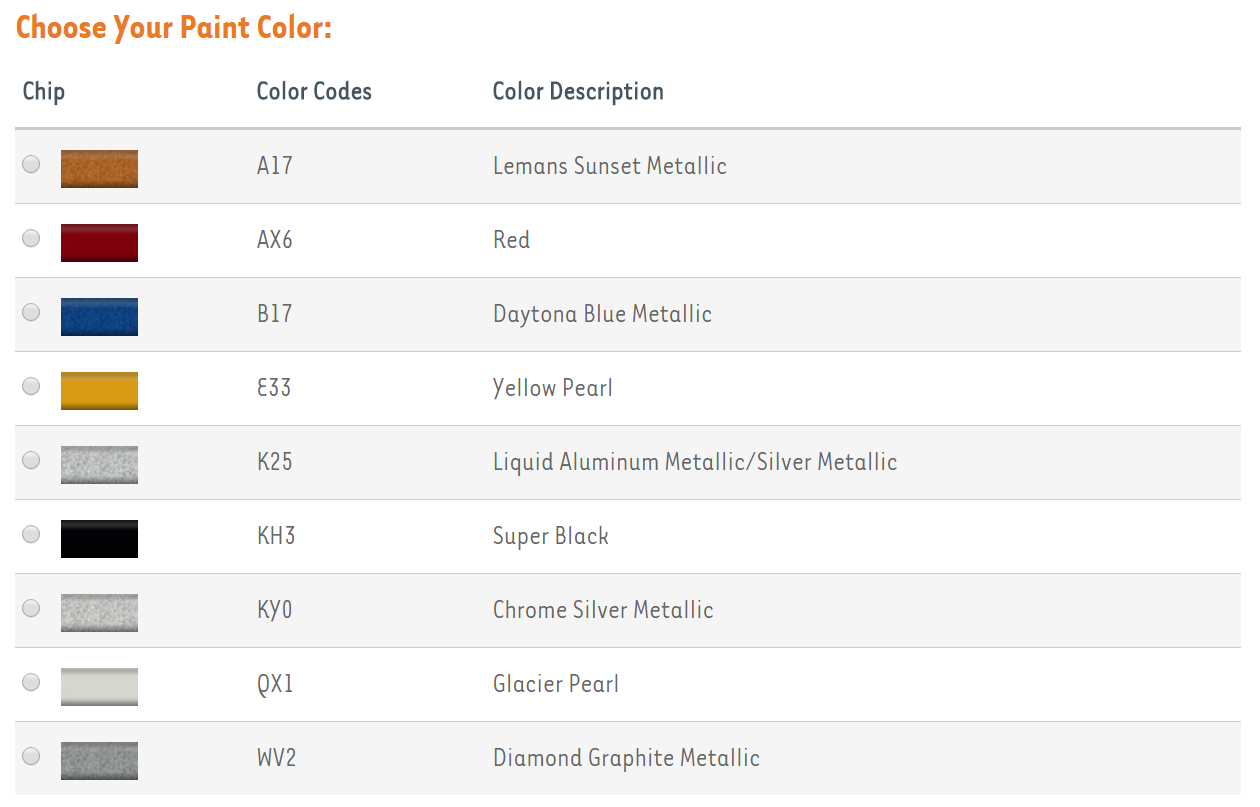Click the orange Lemans Sunset paint chip
Viewport: 1260px width, 807px height.
click(99, 169)
